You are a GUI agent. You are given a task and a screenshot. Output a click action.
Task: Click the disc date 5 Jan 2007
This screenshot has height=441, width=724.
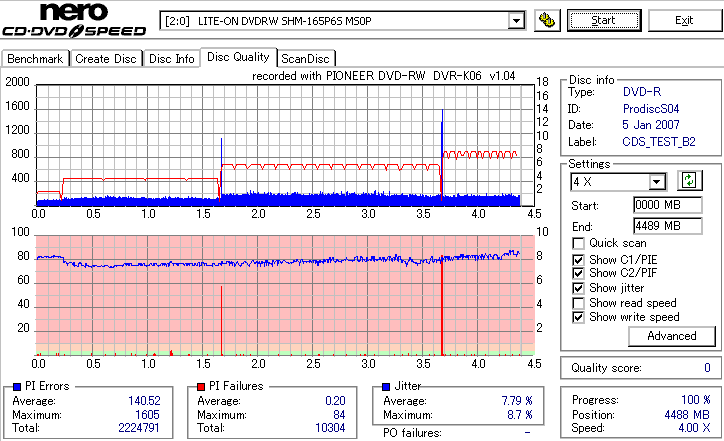(651, 125)
